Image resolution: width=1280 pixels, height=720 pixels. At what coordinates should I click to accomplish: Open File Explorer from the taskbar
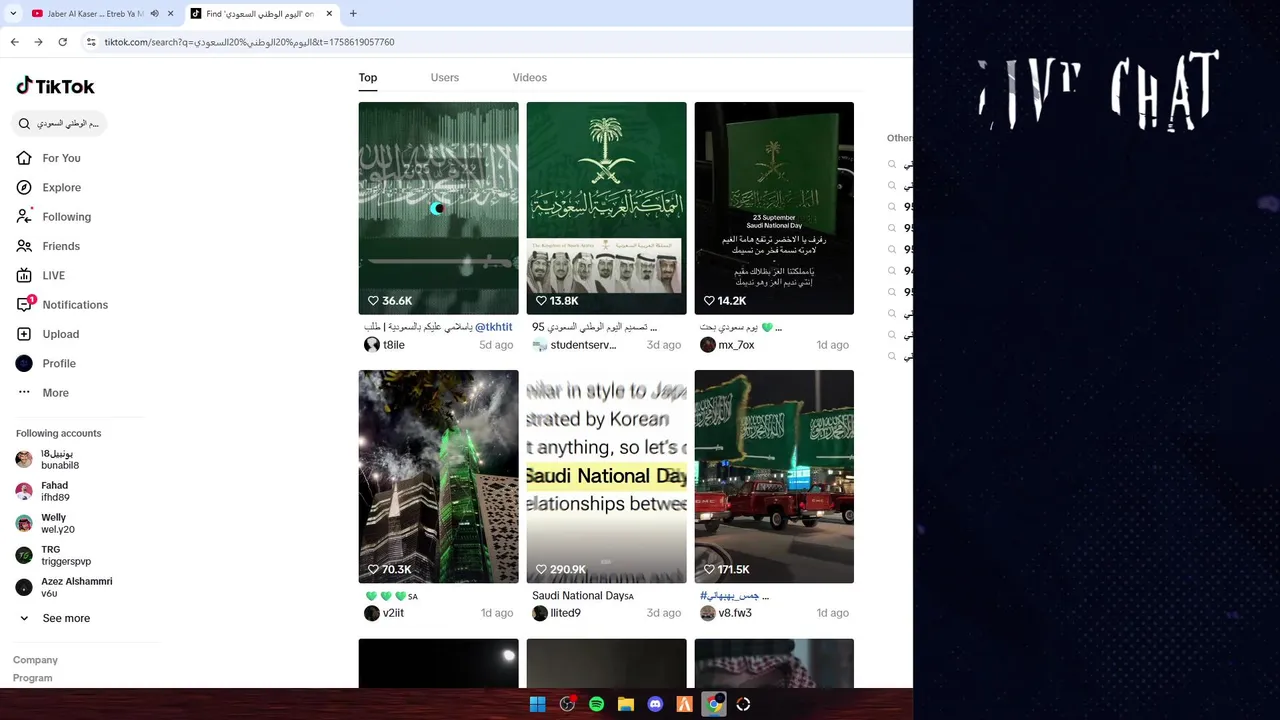point(626,704)
